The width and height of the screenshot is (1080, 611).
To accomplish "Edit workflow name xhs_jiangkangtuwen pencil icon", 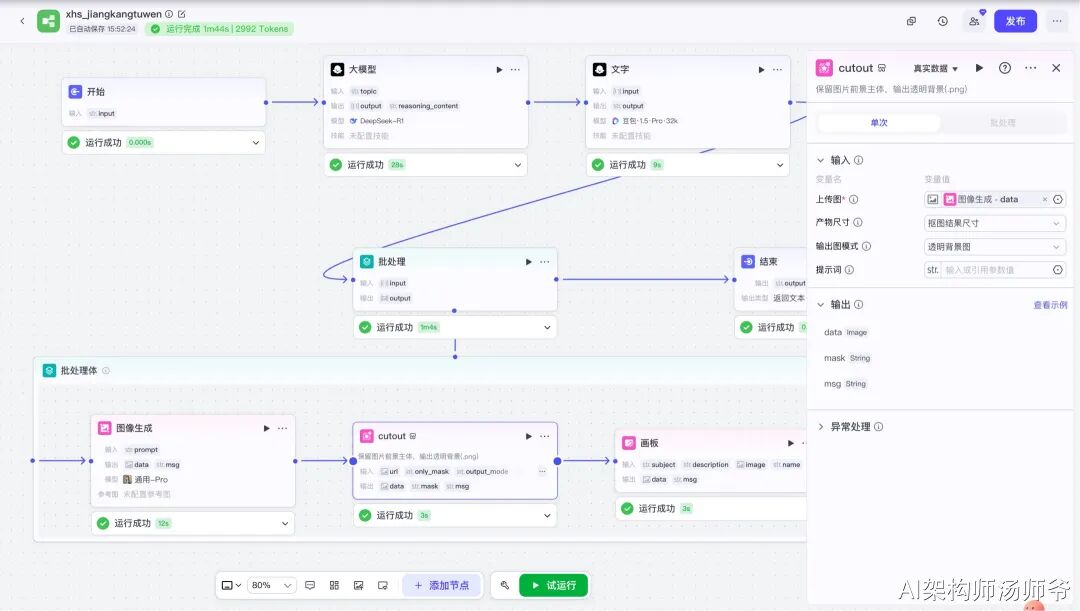I will (x=182, y=14).
